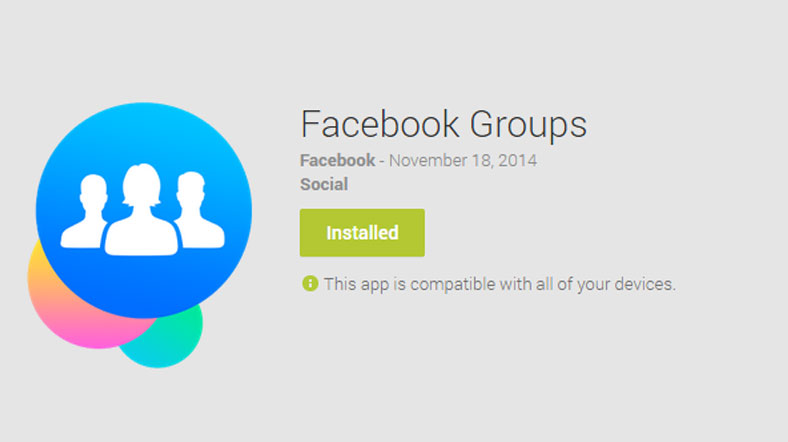Viewport: 788px width, 442px height.
Task: Open the Facebook developer link
Action: pyautogui.click(x=337, y=160)
